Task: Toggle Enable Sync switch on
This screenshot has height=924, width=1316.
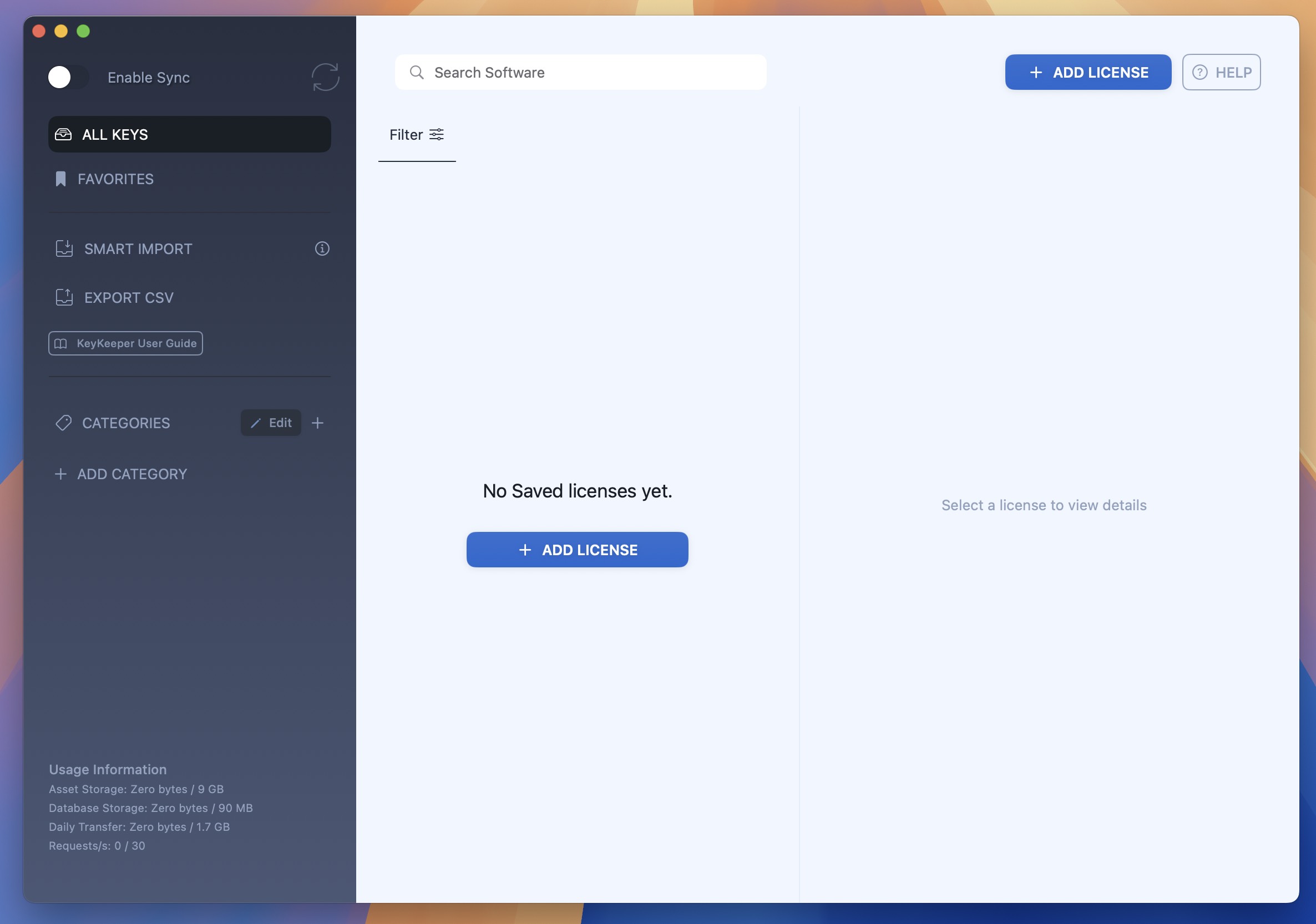Action: point(67,77)
